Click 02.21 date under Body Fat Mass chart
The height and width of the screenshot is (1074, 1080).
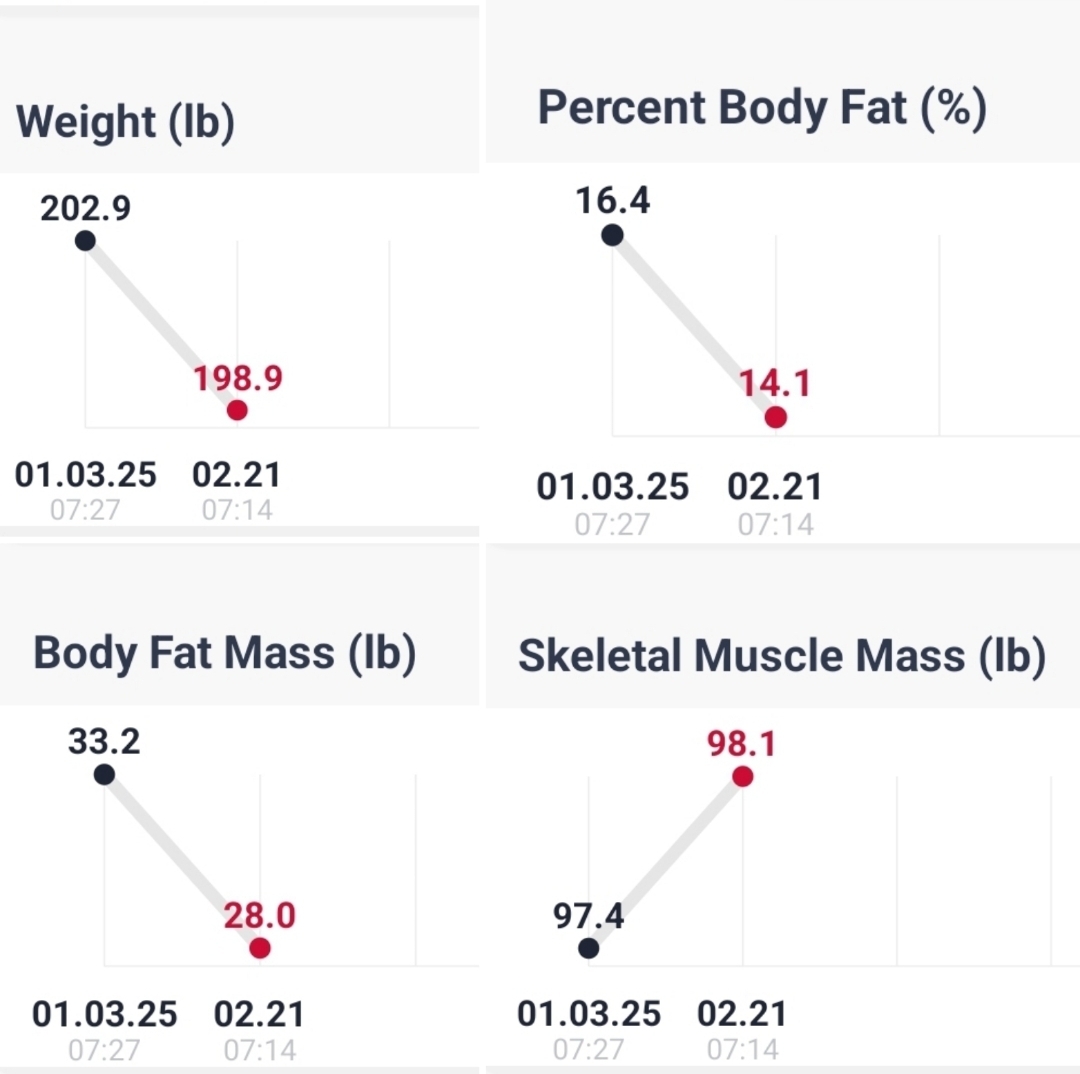(x=259, y=1015)
